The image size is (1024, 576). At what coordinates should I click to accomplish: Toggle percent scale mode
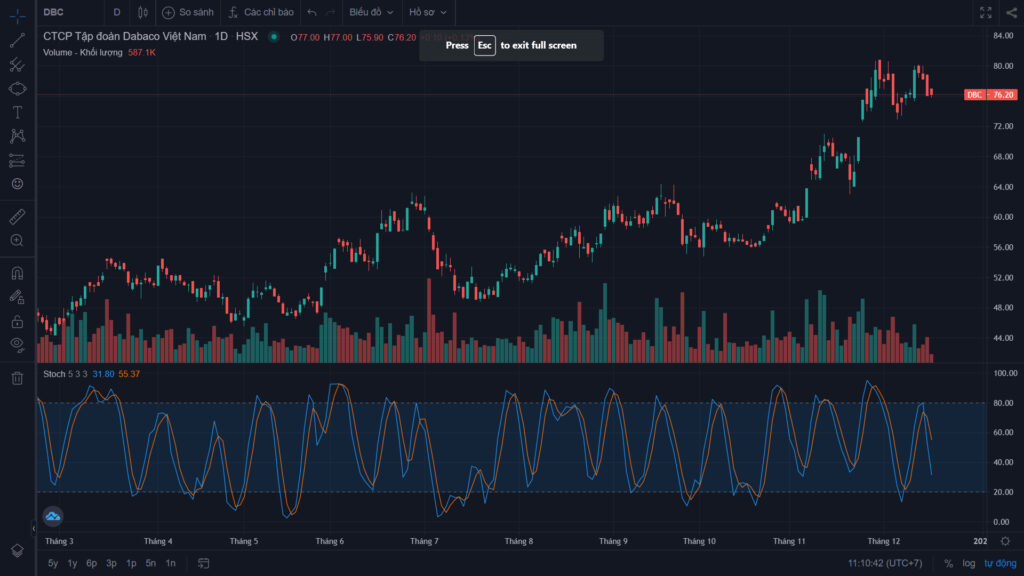[948, 563]
